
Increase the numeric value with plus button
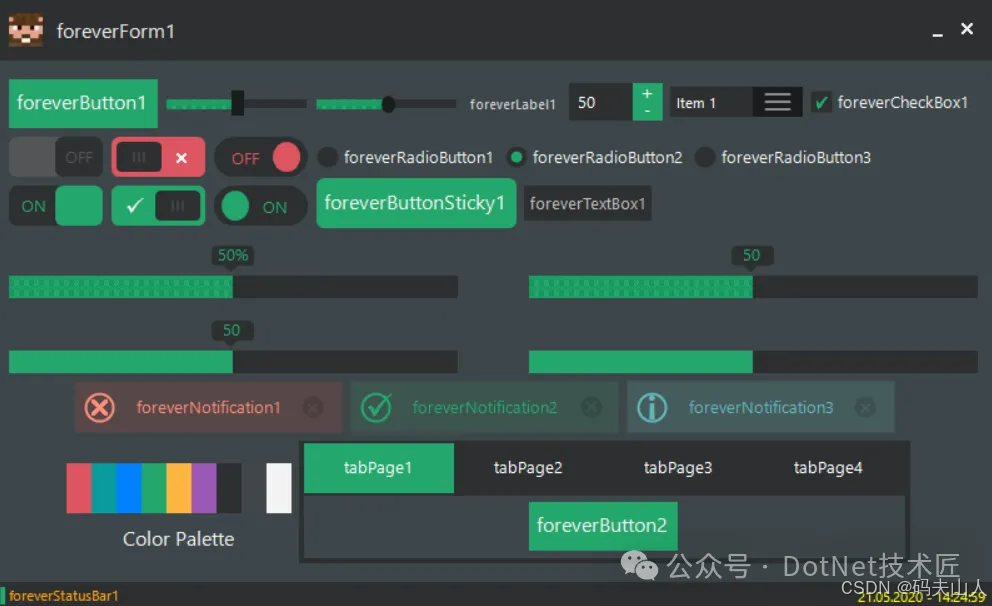point(647,94)
